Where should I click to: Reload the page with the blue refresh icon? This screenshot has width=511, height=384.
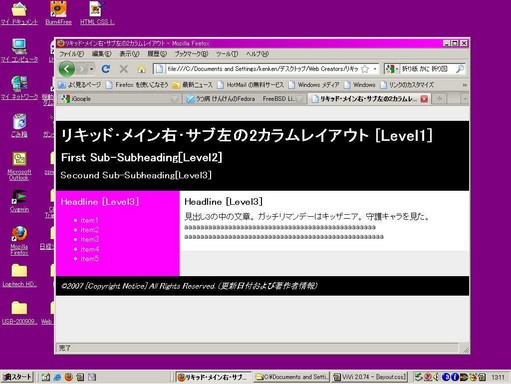pyautogui.click(x=106, y=69)
